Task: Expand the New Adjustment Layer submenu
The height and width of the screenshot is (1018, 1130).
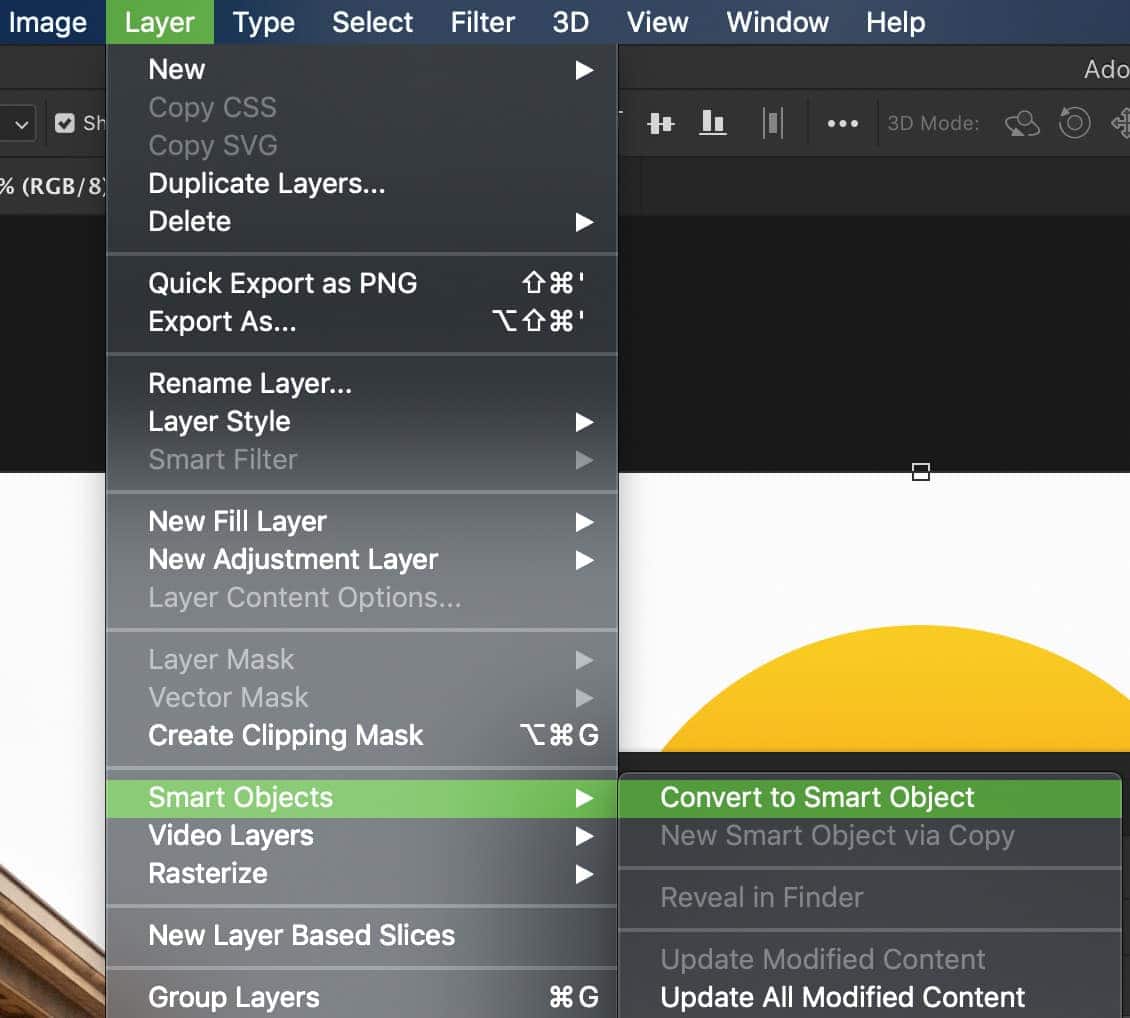Action: point(362,560)
